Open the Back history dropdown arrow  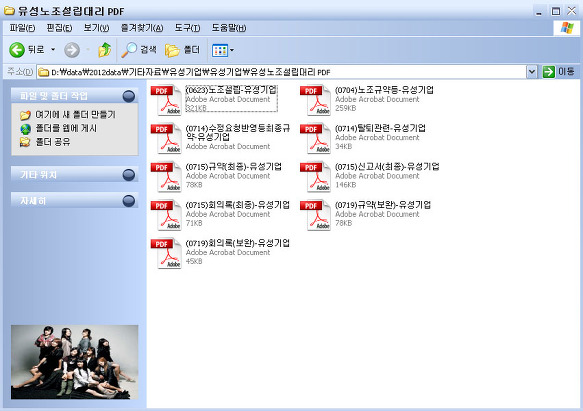[53, 49]
